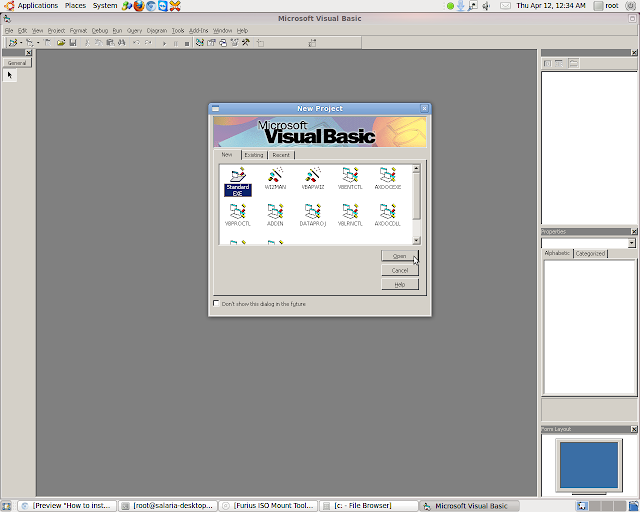Click the Open Project folder icon
Viewport: 640px width, 512px height.
coord(61,42)
